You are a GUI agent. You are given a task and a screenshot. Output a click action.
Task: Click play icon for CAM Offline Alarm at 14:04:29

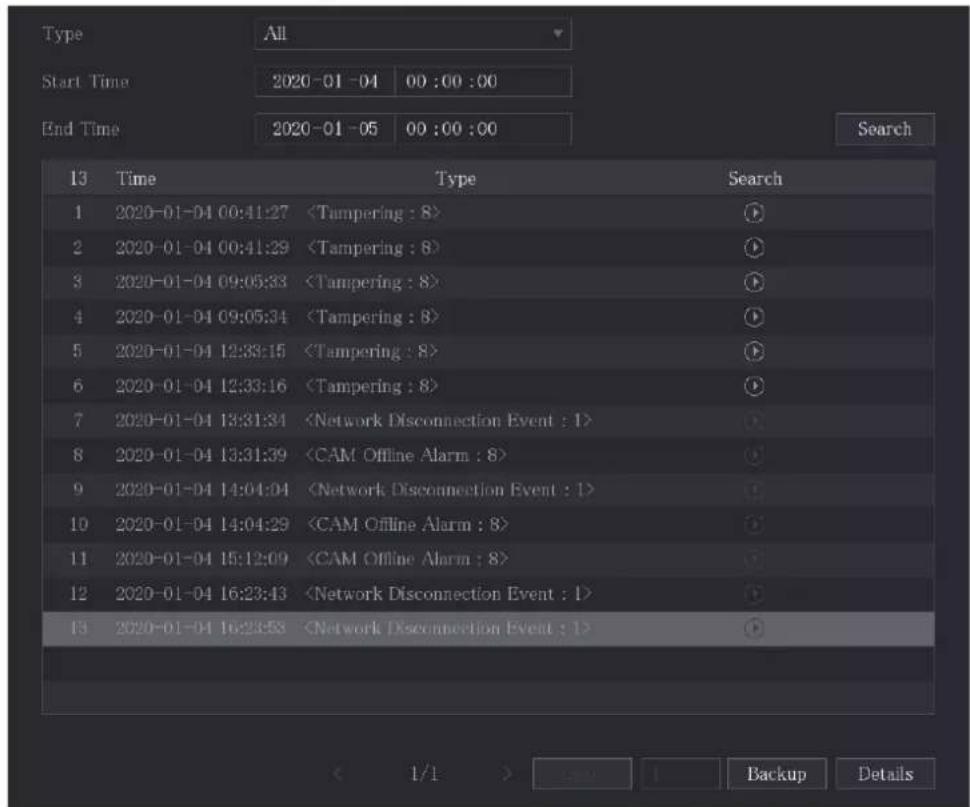click(753, 524)
